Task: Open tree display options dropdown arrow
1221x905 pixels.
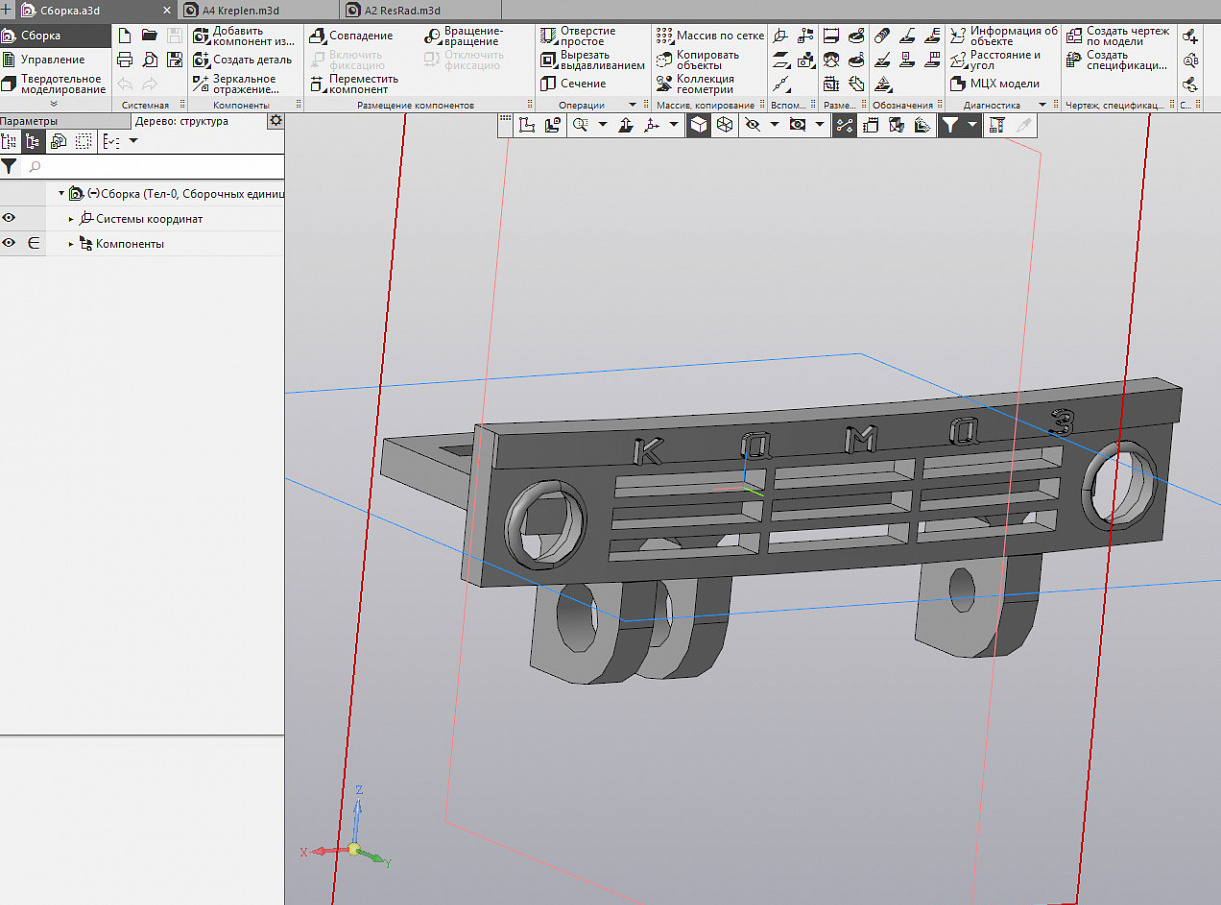Action: 134,142
